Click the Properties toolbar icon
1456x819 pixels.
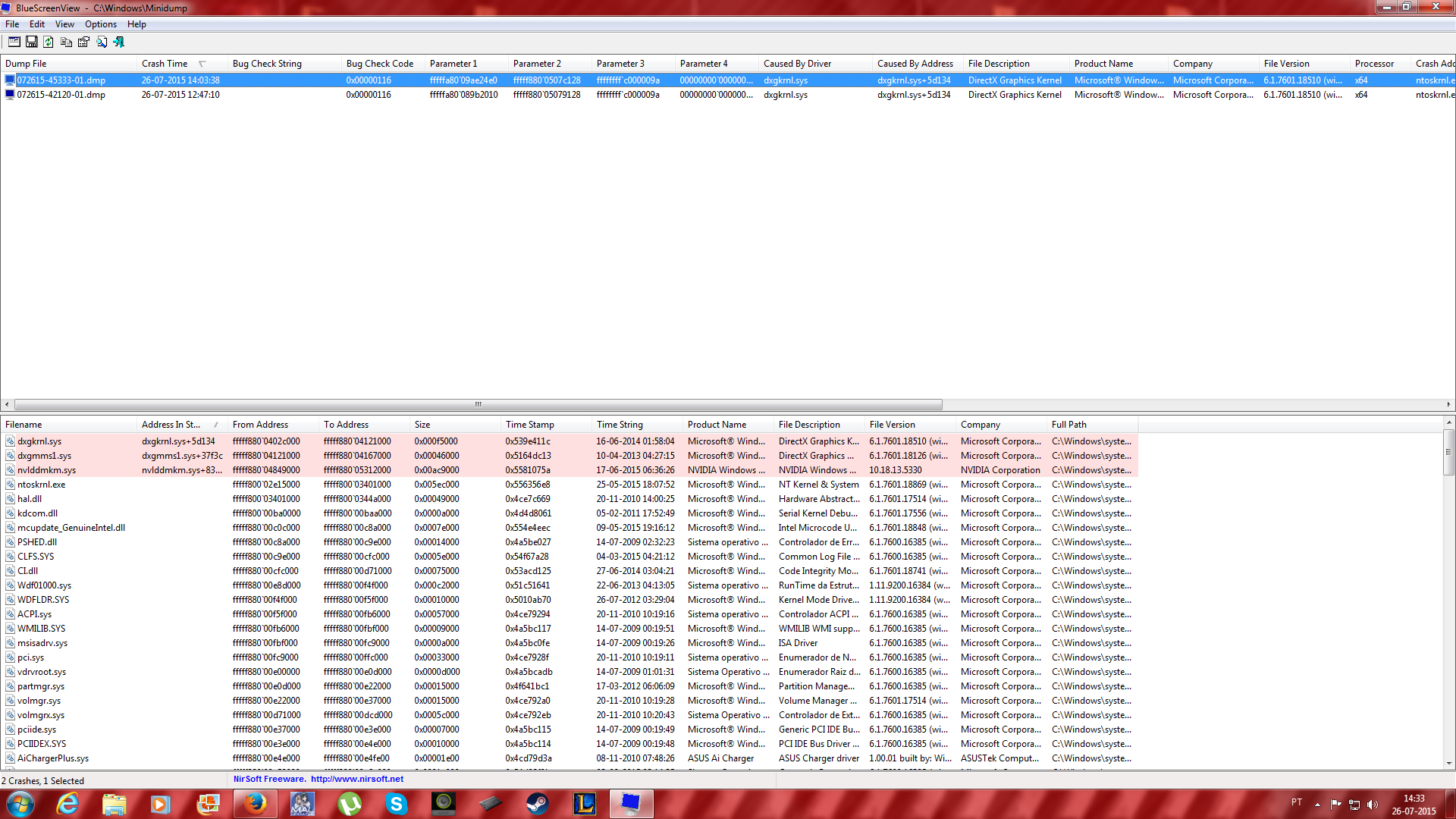pos(83,42)
